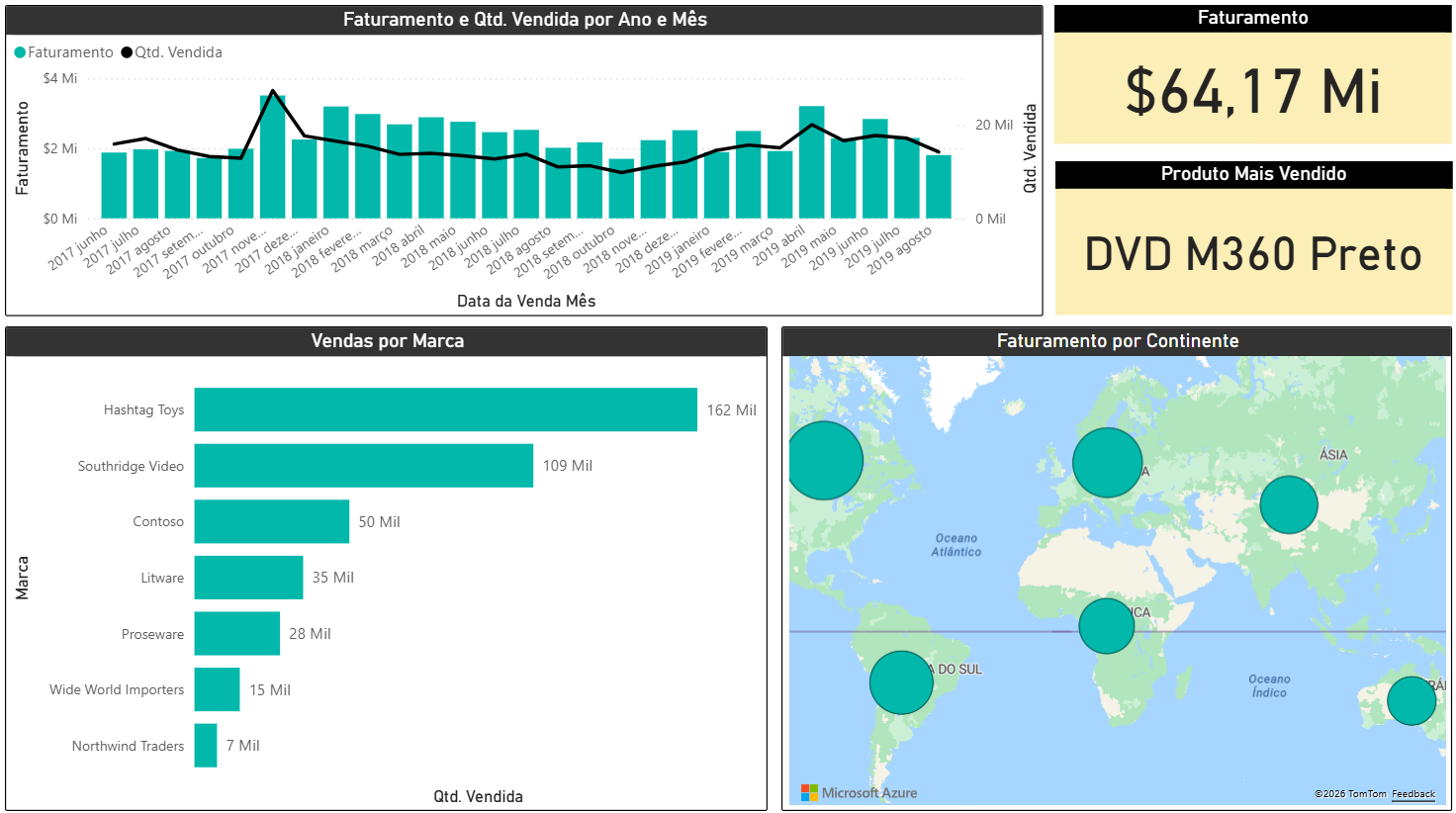1456x813 pixels.
Task: Click the Produto Mais Vendido card title
Action: tap(1253, 174)
